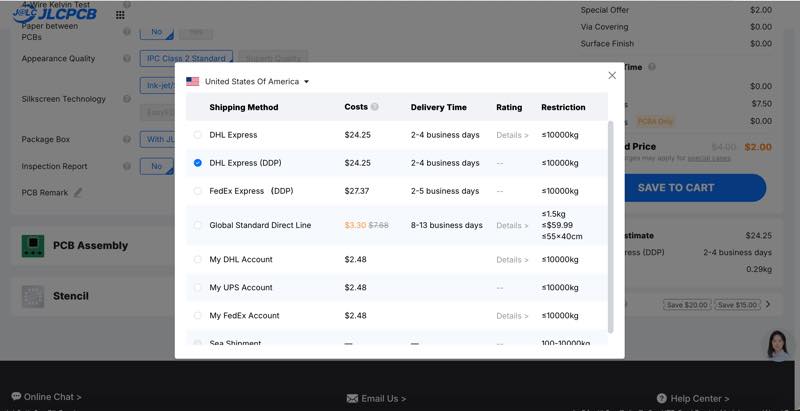The width and height of the screenshot is (800, 411).
Task: Click Appearance Quality help icon
Action: [127, 58]
